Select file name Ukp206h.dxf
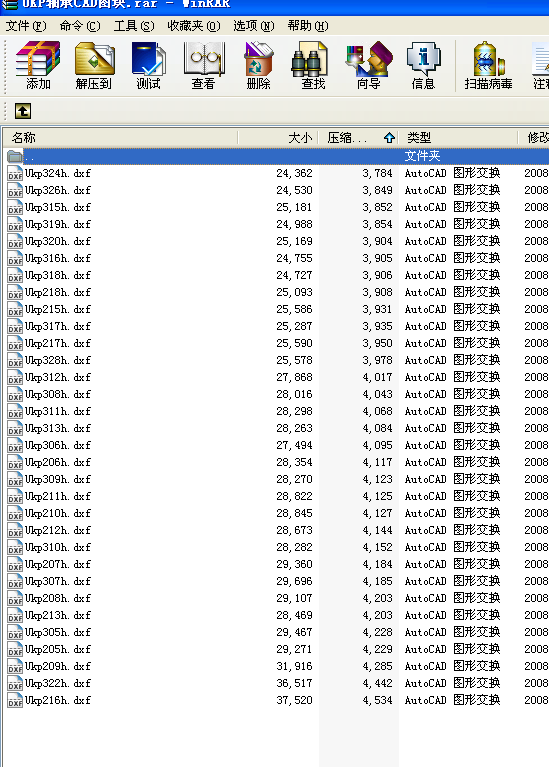Image resolution: width=549 pixels, height=767 pixels. click(x=58, y=462)
